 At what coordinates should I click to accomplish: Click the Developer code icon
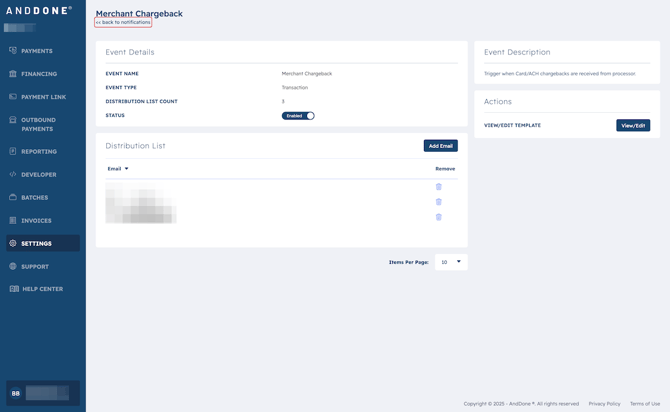tap(13, 175)
